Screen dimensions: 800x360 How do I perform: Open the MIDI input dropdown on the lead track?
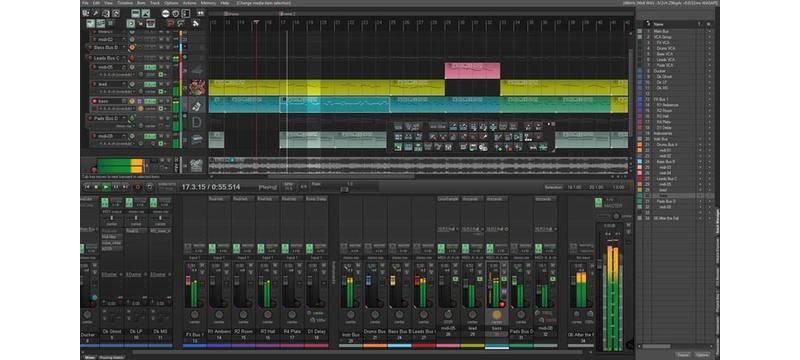point(116,91)
